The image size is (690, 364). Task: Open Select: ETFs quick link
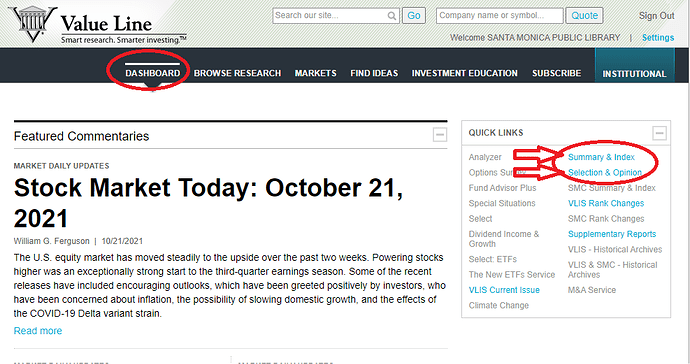click(493, 259)
